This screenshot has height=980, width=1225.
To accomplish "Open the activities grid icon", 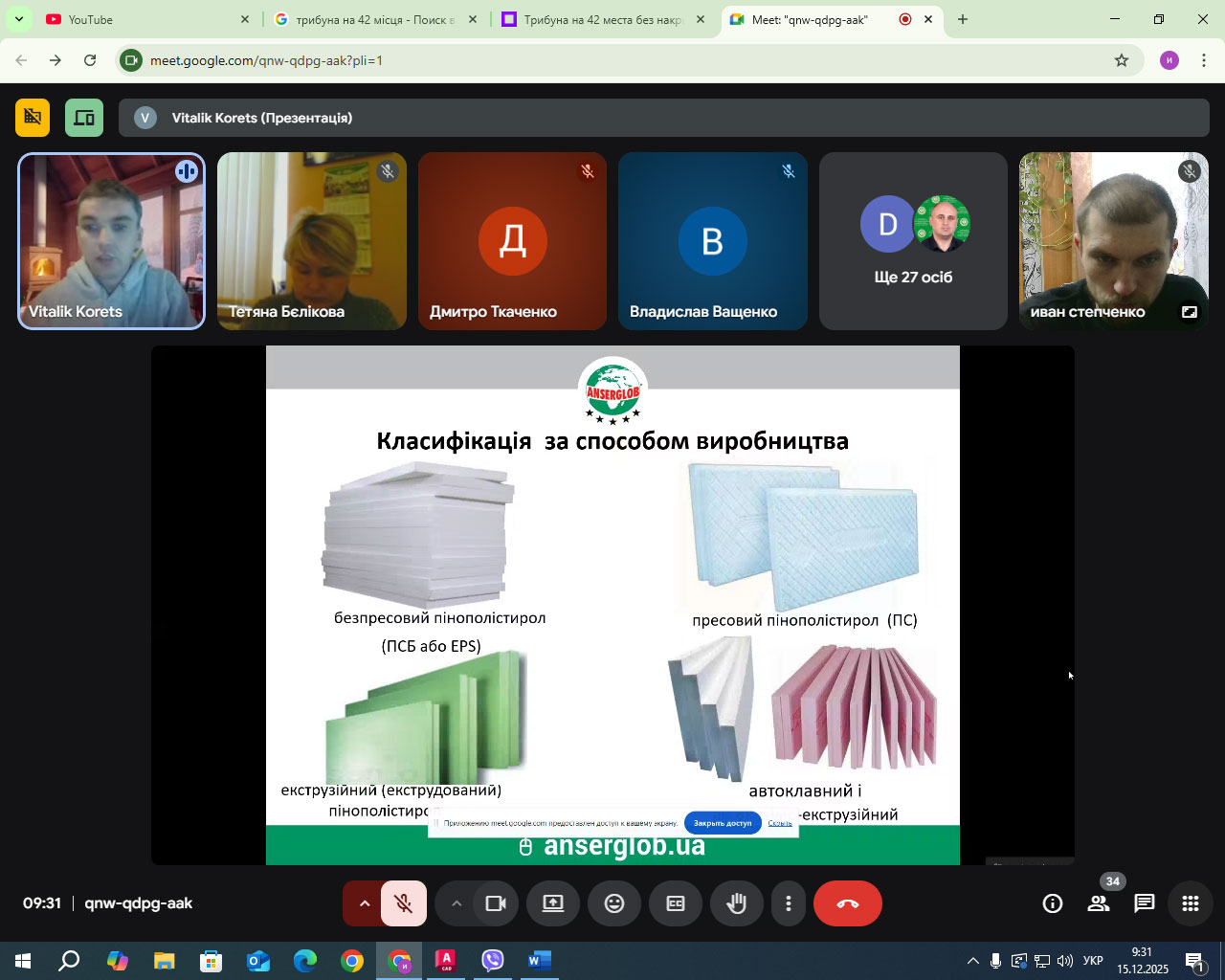I will (1191, 903).
